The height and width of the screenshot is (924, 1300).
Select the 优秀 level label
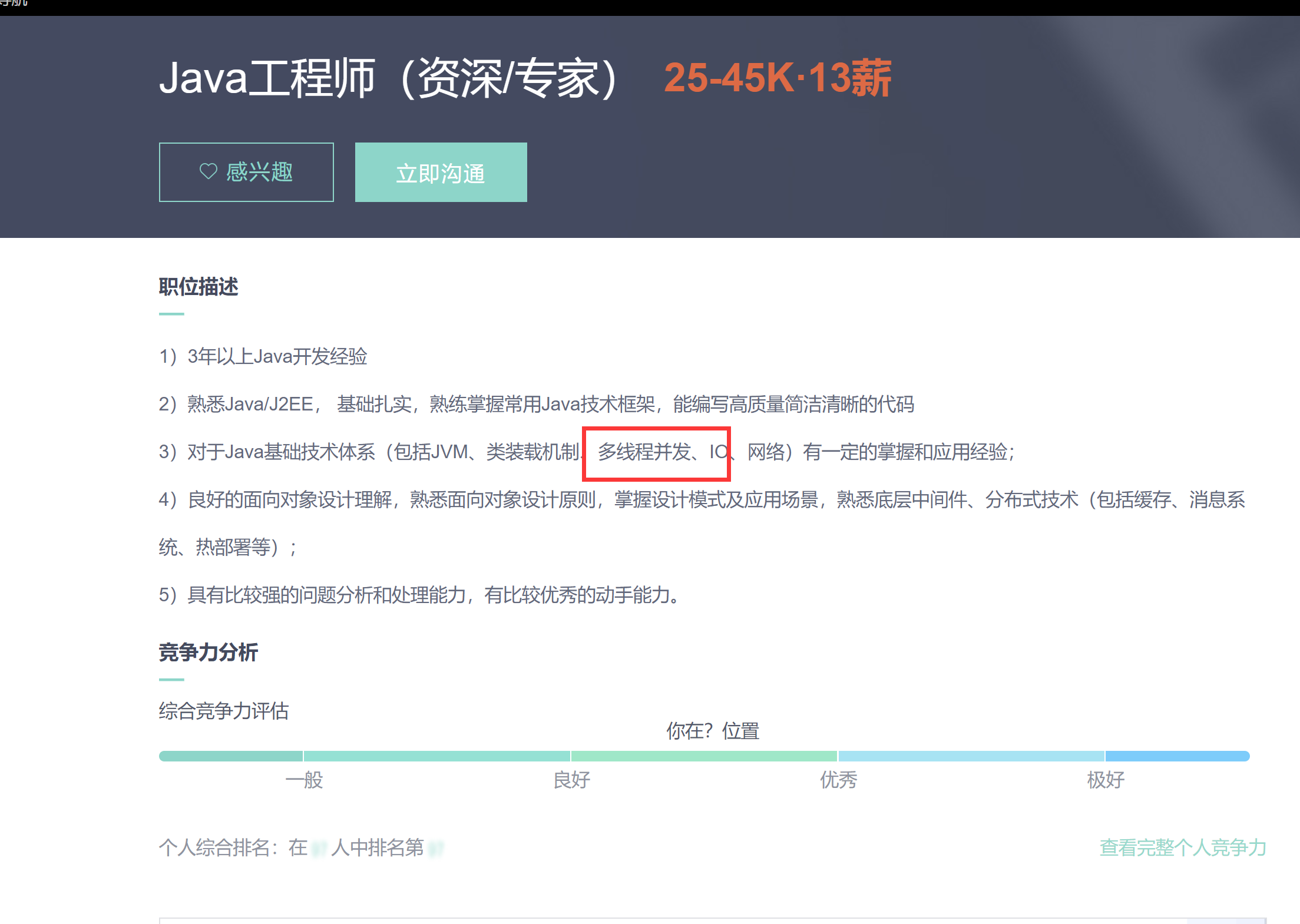coord(838,780)
